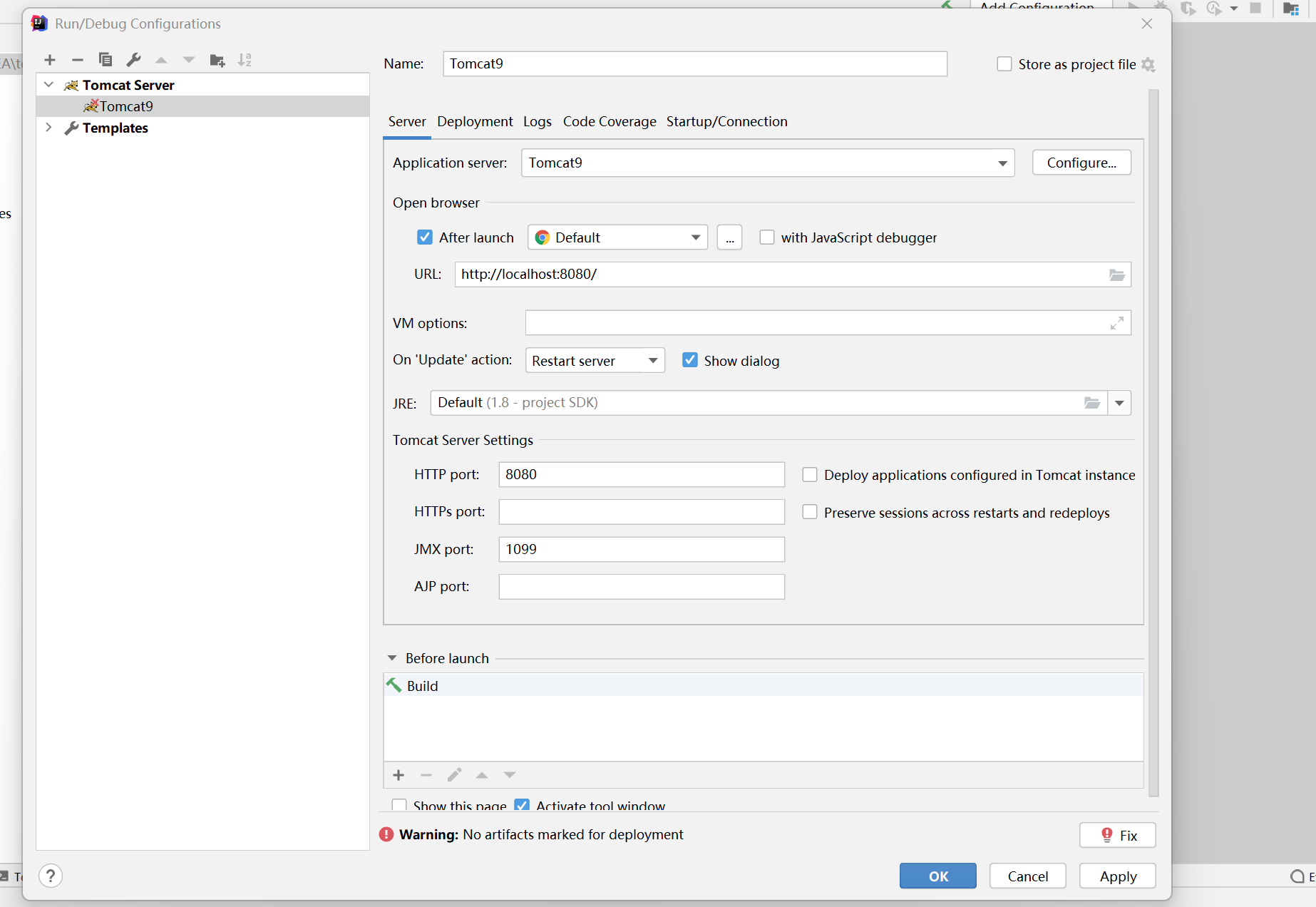Enable Store as project file

1004,64
